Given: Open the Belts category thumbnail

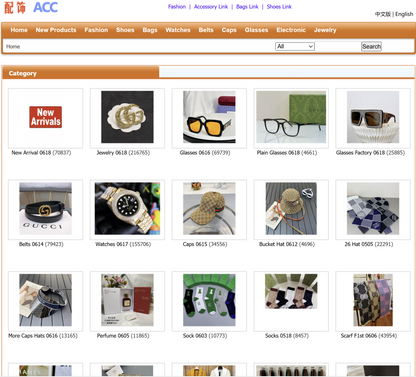Looking at the screenshot, I should click(45, 209).
